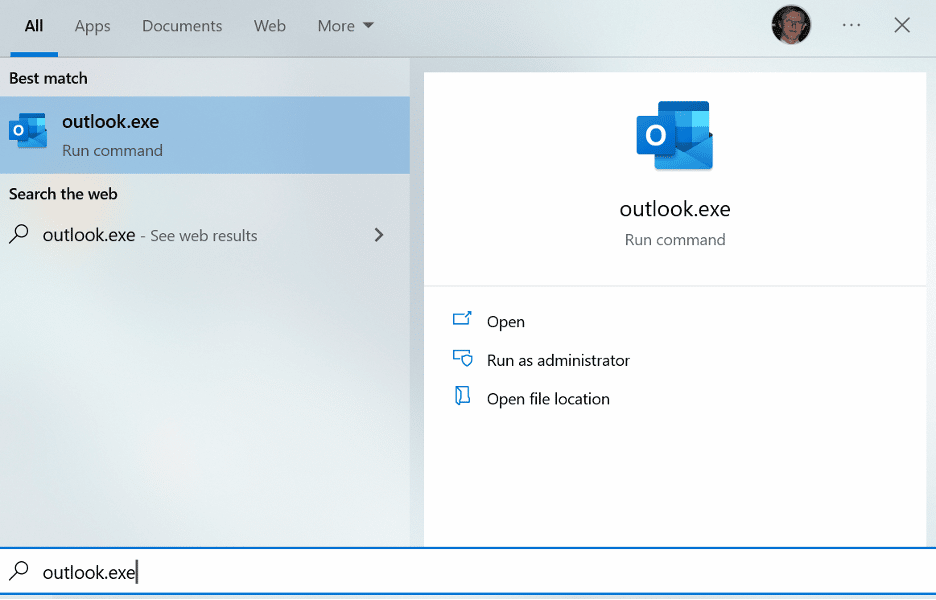The width and height of the screenshot is (936, 600).
Task: Click the Run as administrator shield icon
Action: click(x=463, y=358)
